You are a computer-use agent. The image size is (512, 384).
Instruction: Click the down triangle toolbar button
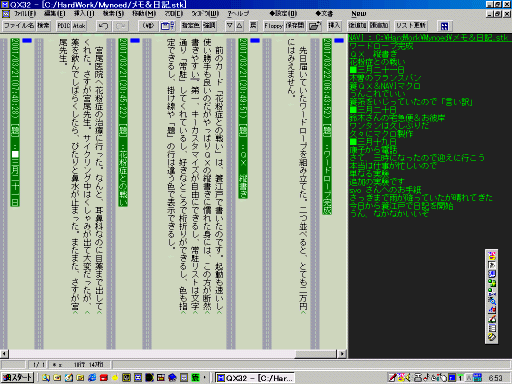(x=229, y=26)
